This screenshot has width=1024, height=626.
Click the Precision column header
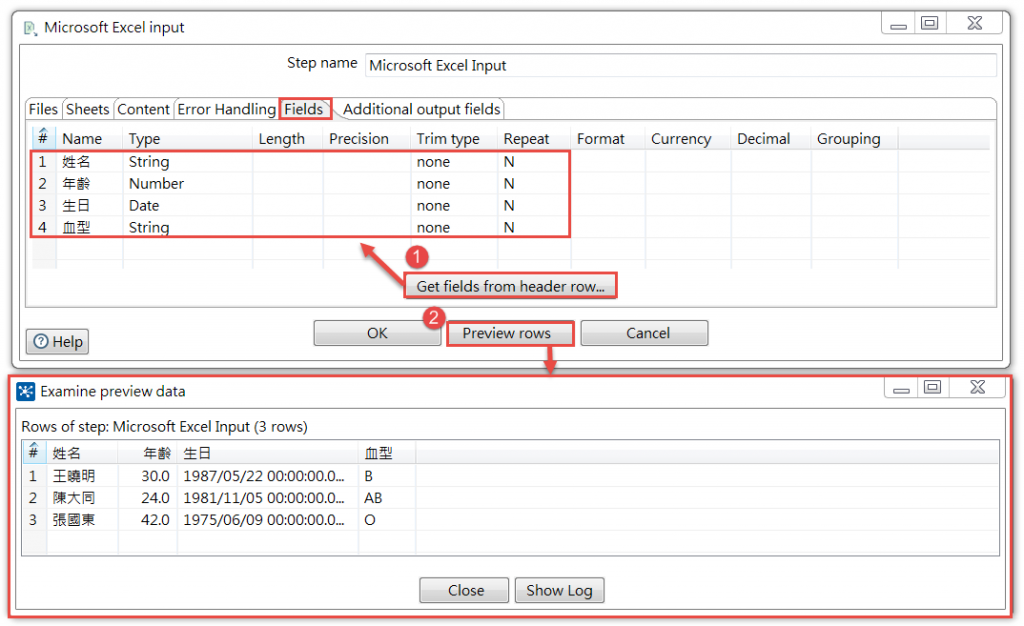(367, 139)
